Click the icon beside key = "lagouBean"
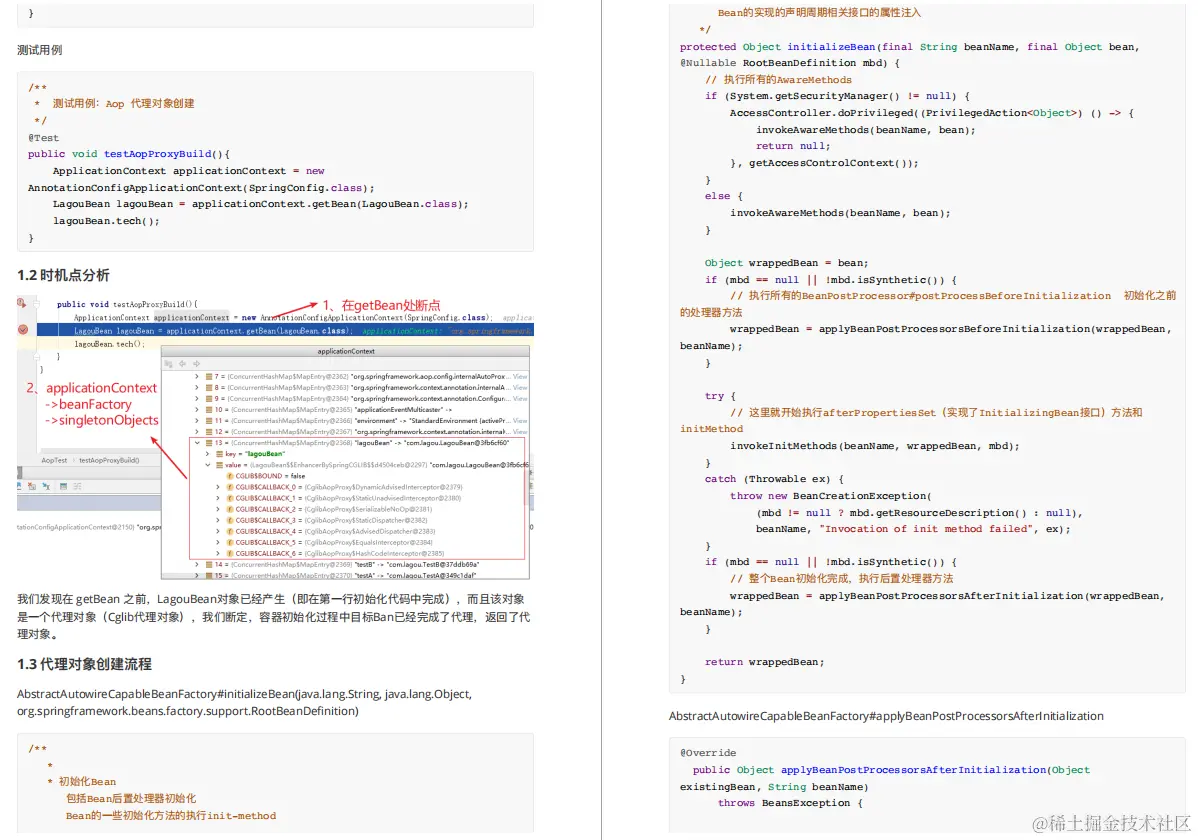 coord(219,454)
